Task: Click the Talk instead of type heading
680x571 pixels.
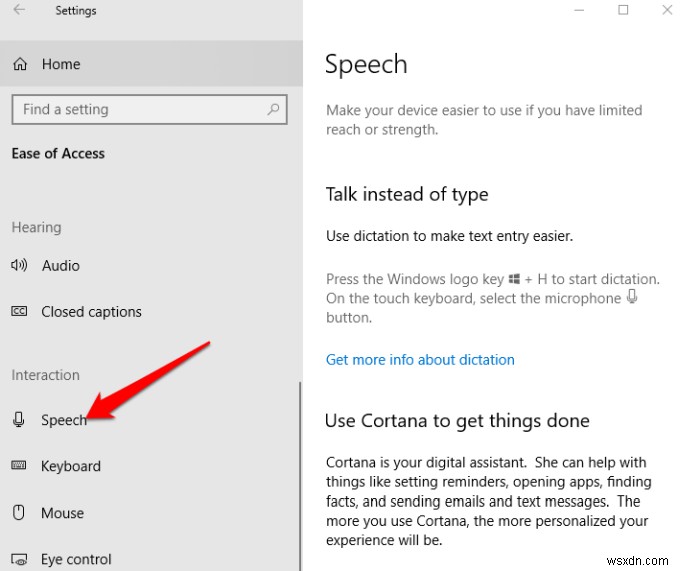Action: point(407,194)
